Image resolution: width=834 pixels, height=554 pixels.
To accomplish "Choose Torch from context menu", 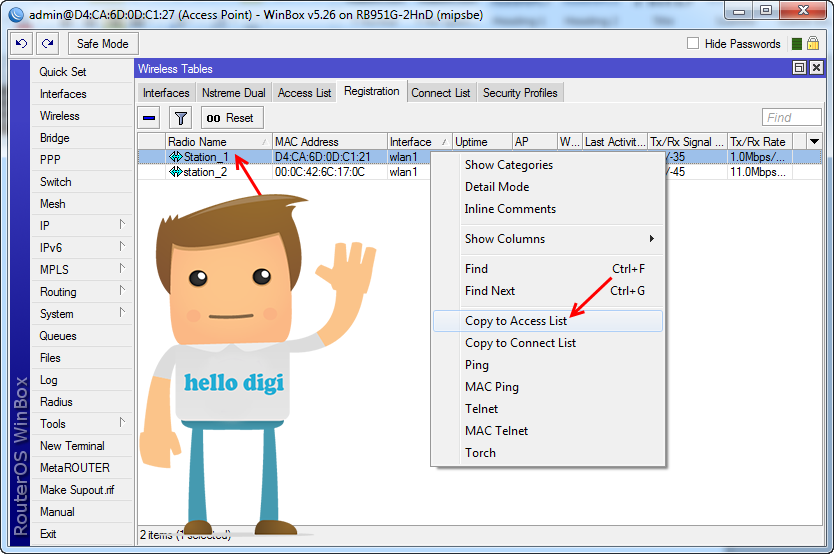I will pyautogui.click(x=548, y=453).
